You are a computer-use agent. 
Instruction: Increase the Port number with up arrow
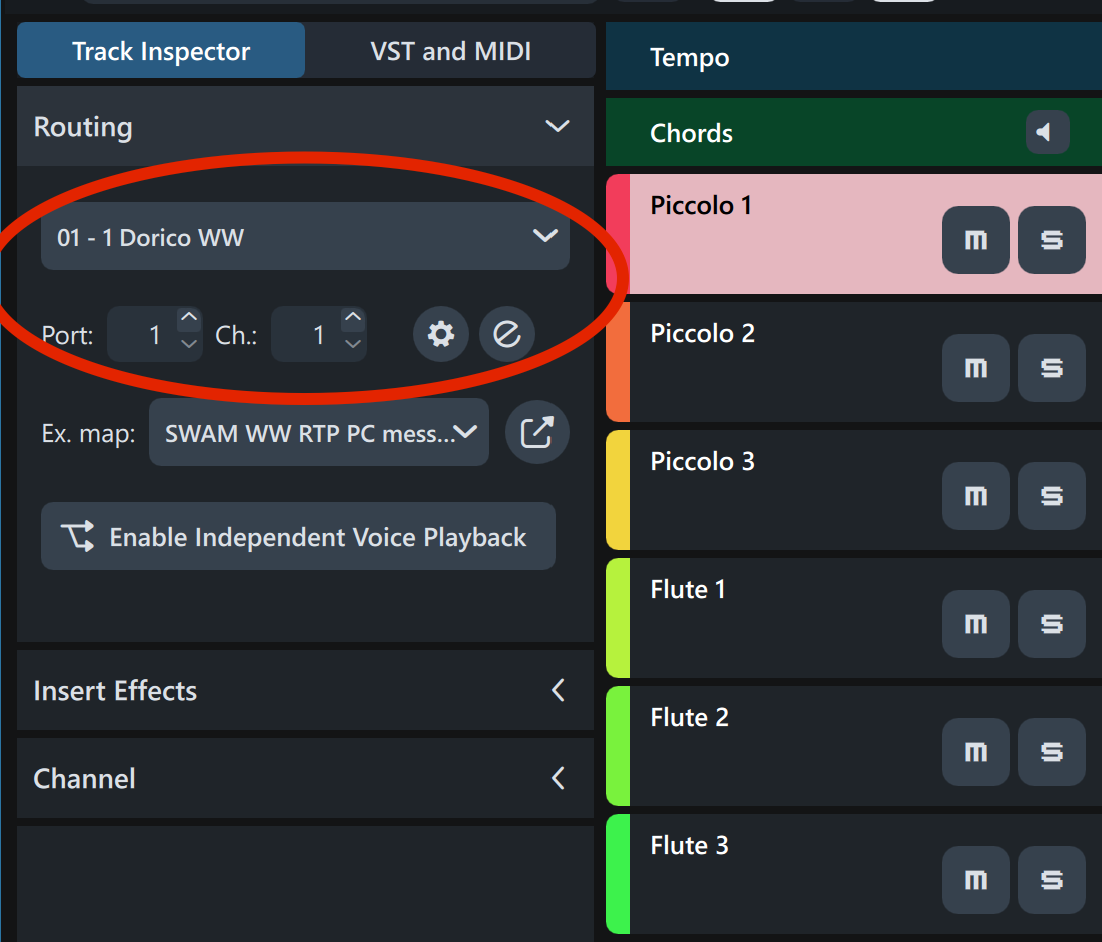(189, 318)
